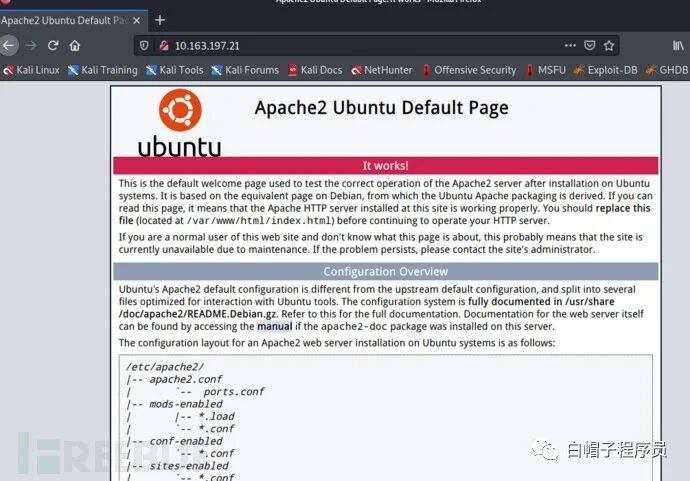Follow the manual link in Configuration Overview
Viewport: 690px width, 481px height.
[x=275, y=327]
